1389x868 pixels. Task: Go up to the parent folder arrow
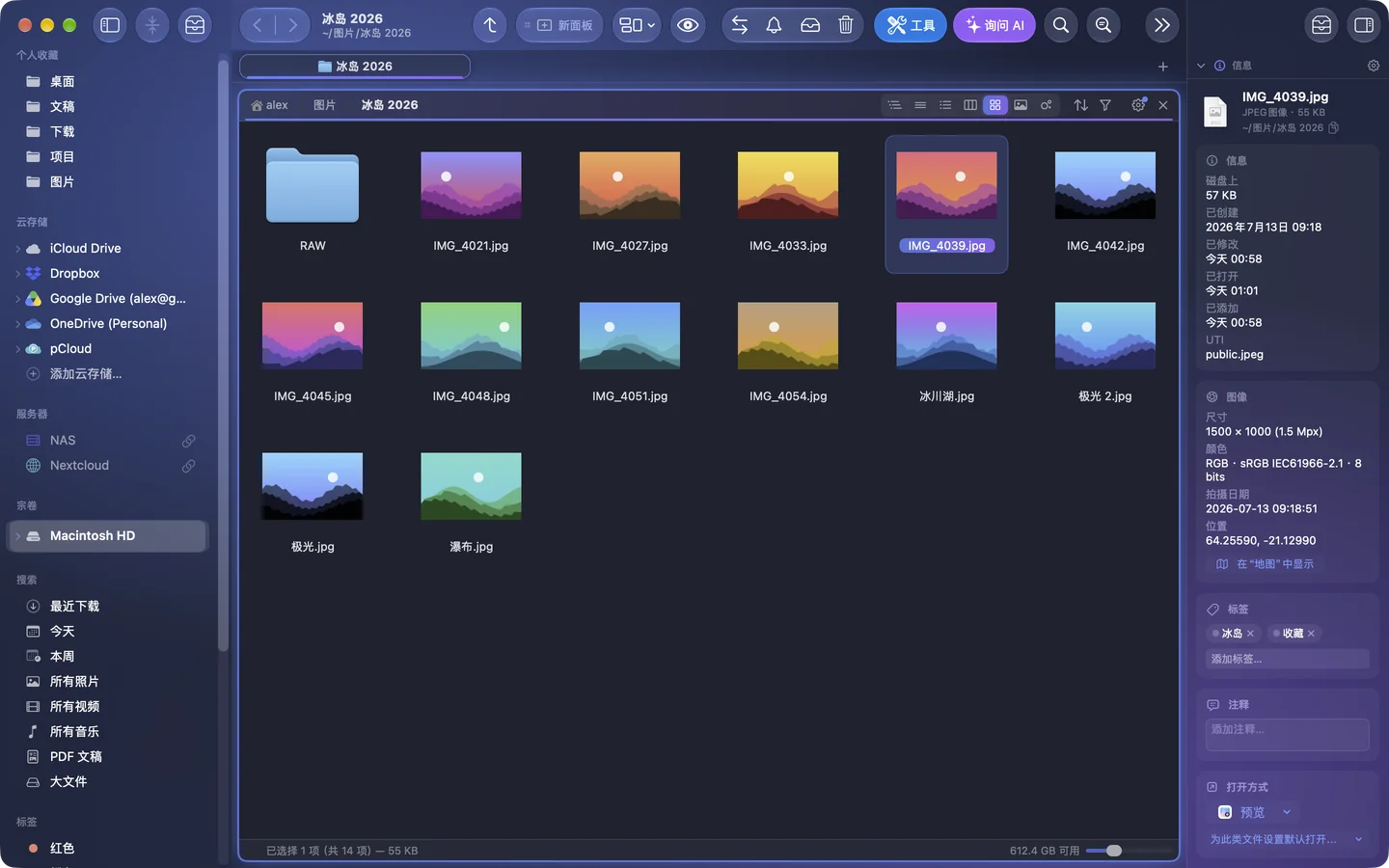[x=490, y=25]
